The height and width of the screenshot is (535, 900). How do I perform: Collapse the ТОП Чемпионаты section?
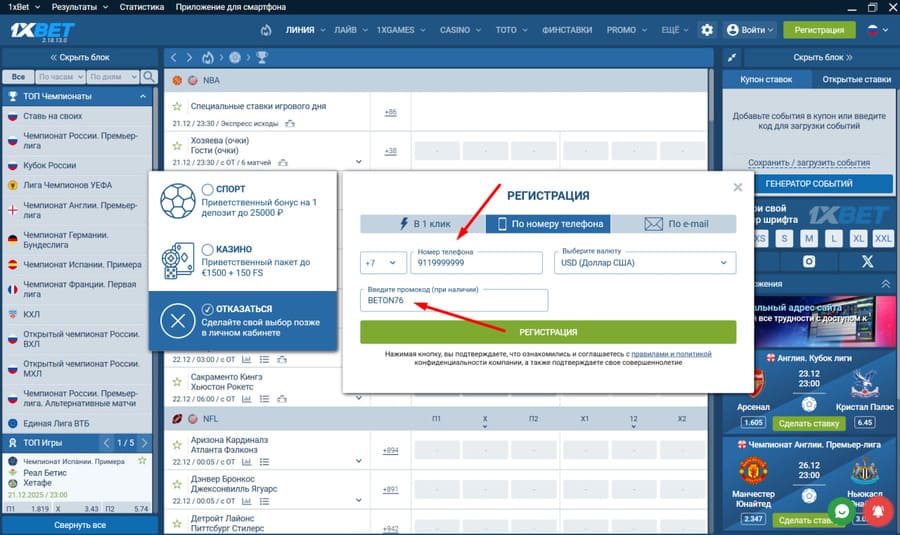click(143, 96)
